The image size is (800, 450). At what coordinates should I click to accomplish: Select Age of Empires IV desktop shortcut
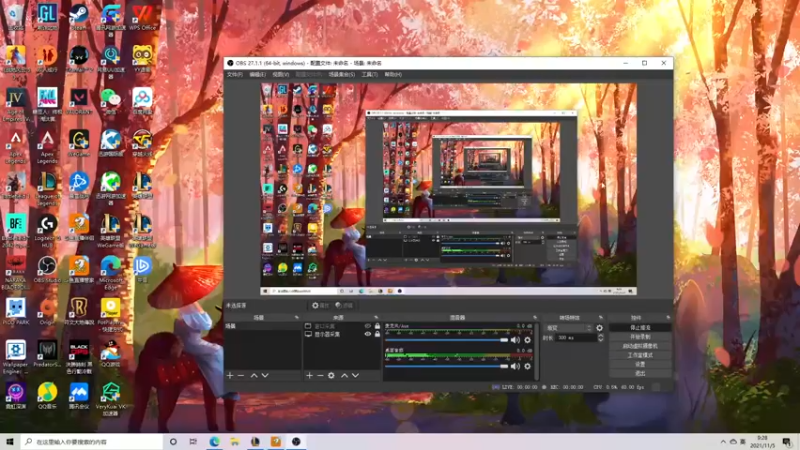tap(15, 104)
